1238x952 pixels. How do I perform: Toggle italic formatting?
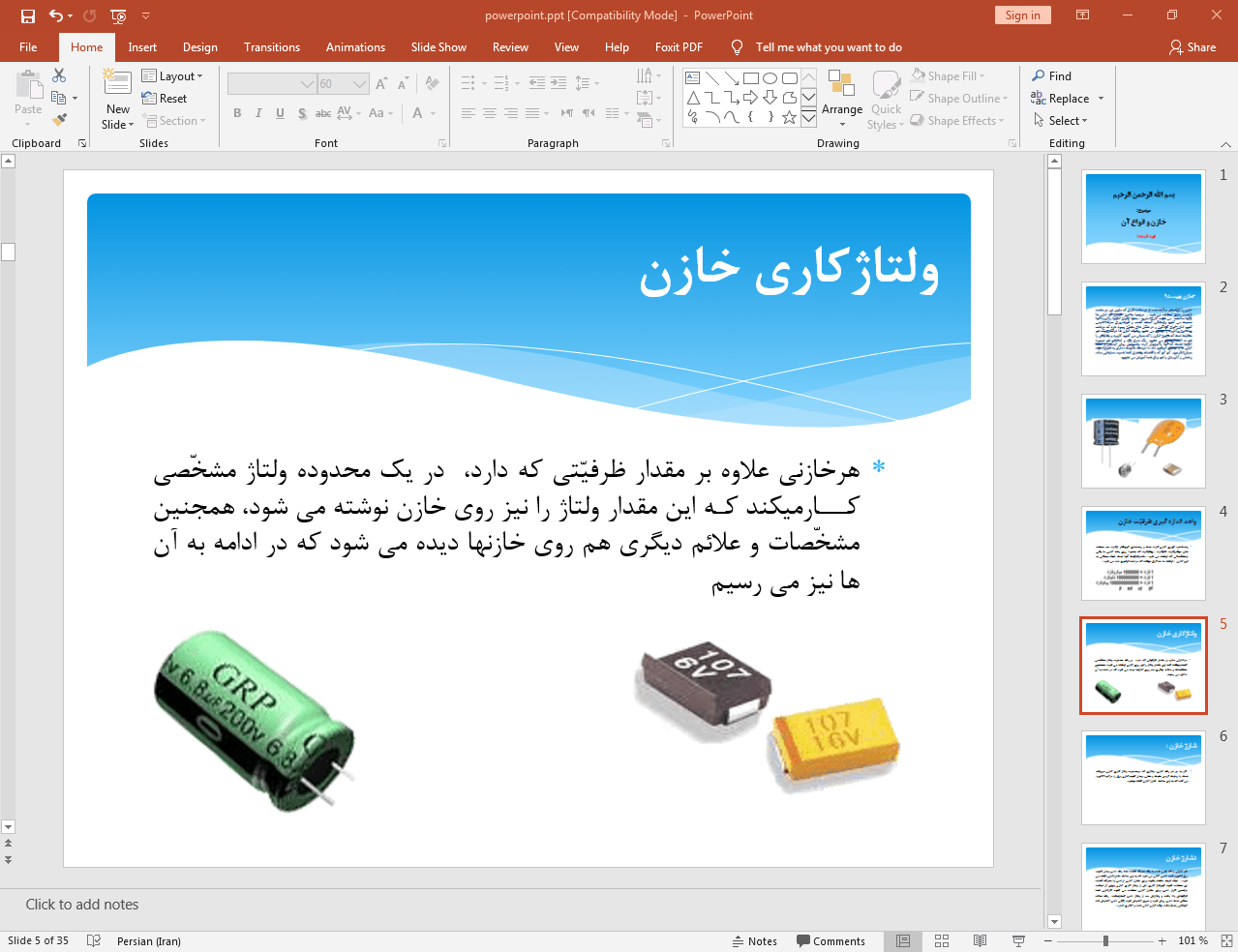tap(258, 113)
